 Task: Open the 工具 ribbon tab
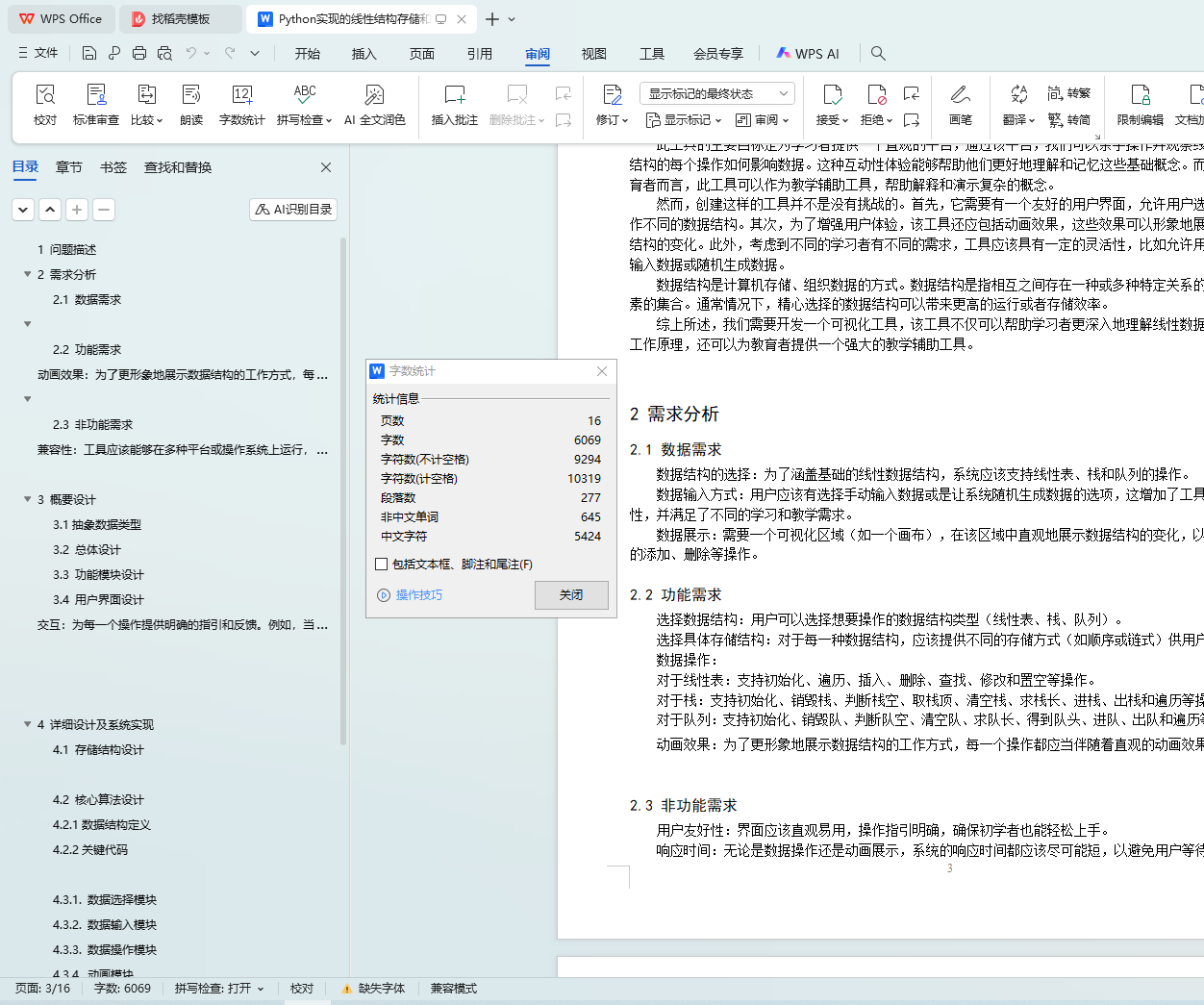pos(652,54)
